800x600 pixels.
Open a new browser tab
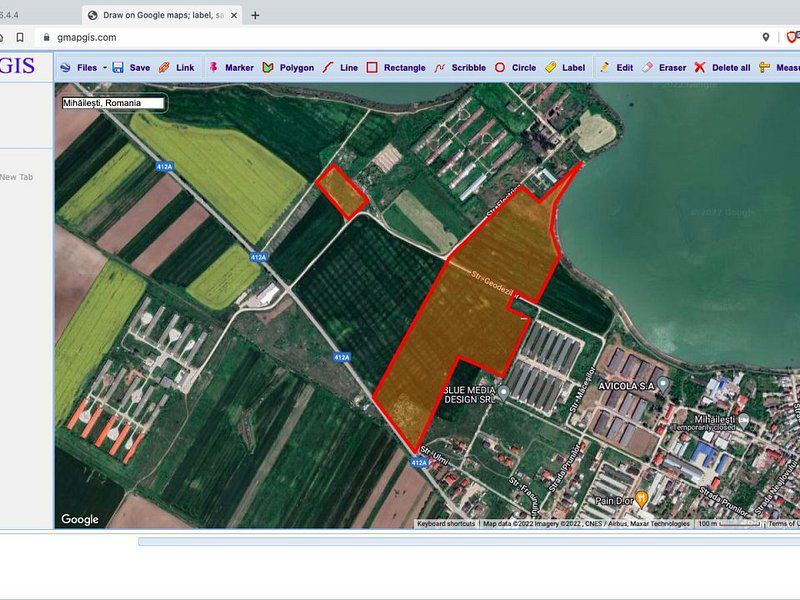[x=255, y=15]
